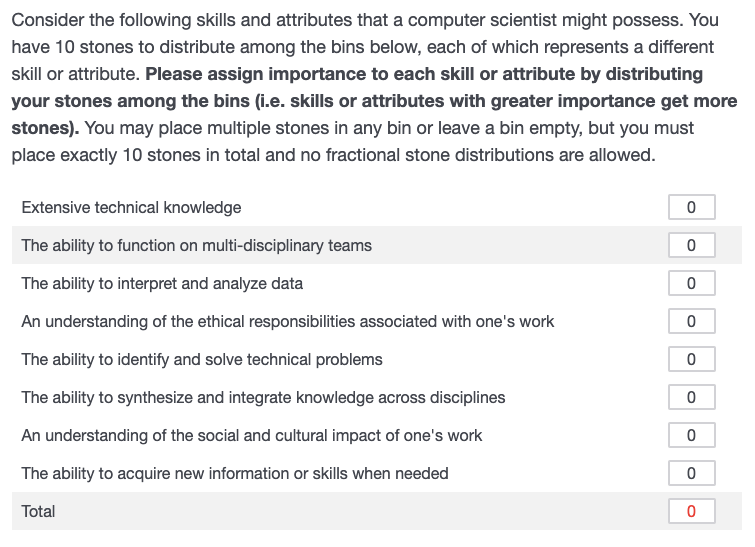This screenshot has width=755, height=547.
Task: Select the acquire new information or skills field
Action: coord(691,473)
